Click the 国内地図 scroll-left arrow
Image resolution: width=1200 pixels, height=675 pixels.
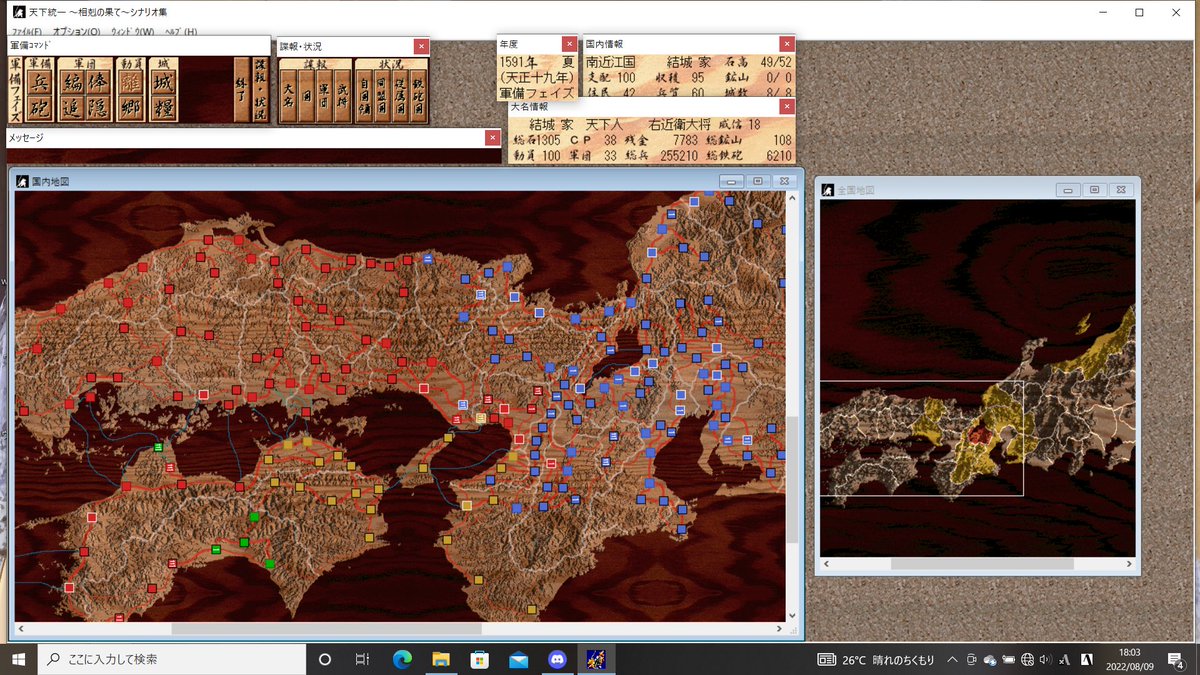[21, 629]
